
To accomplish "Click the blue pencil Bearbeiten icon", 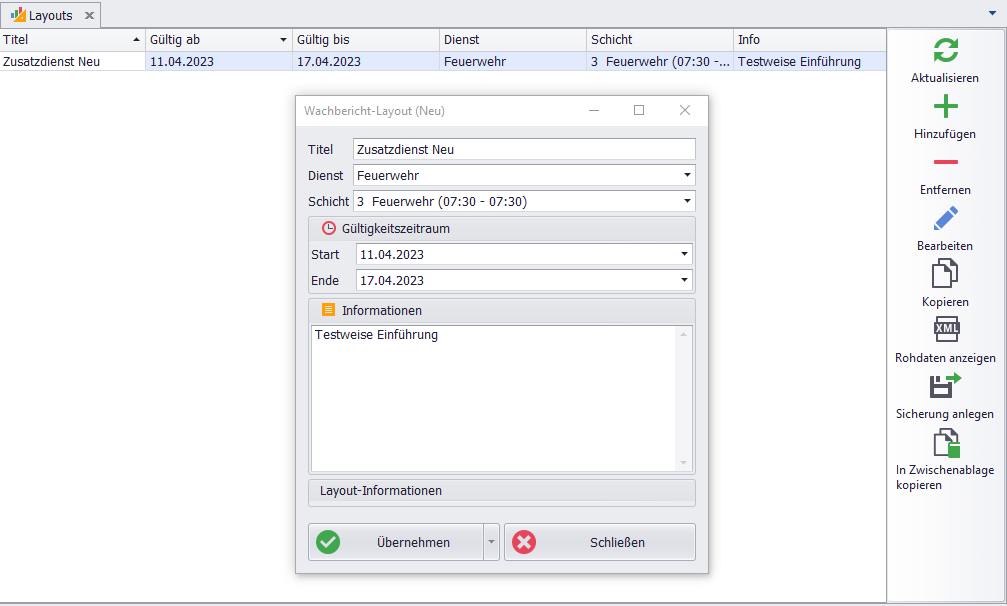I will coord(945,218).
